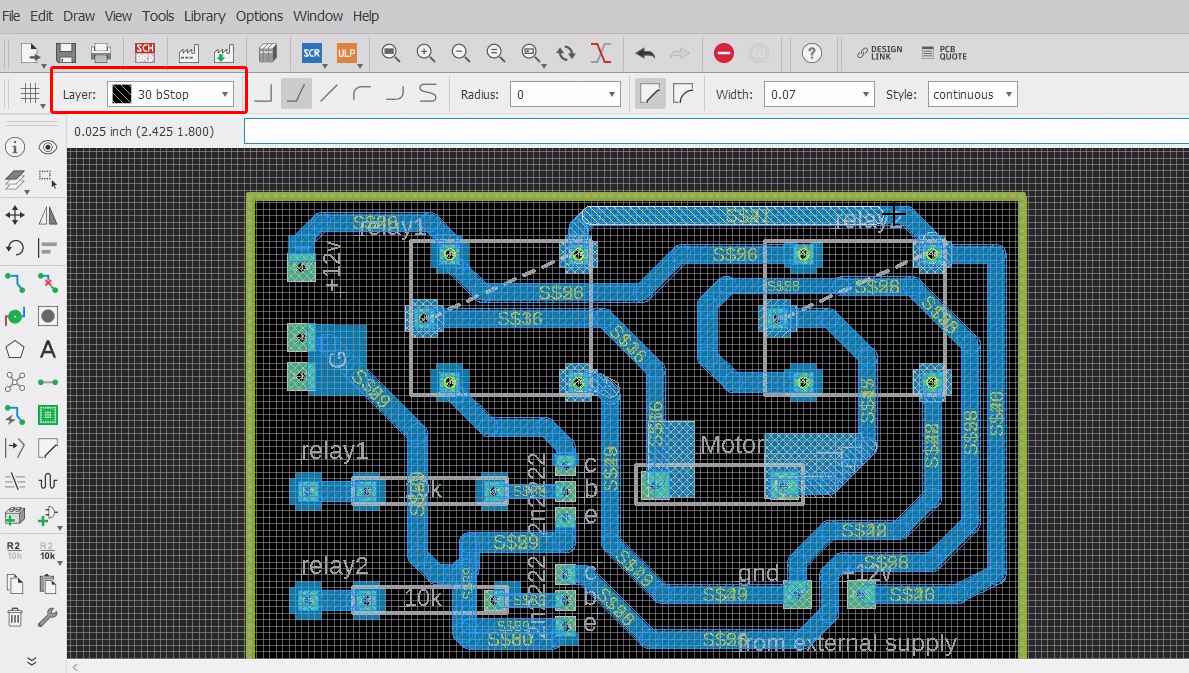Open the Tools menu
Viewport: 1189px width, 673px height.
coord(158,16)
